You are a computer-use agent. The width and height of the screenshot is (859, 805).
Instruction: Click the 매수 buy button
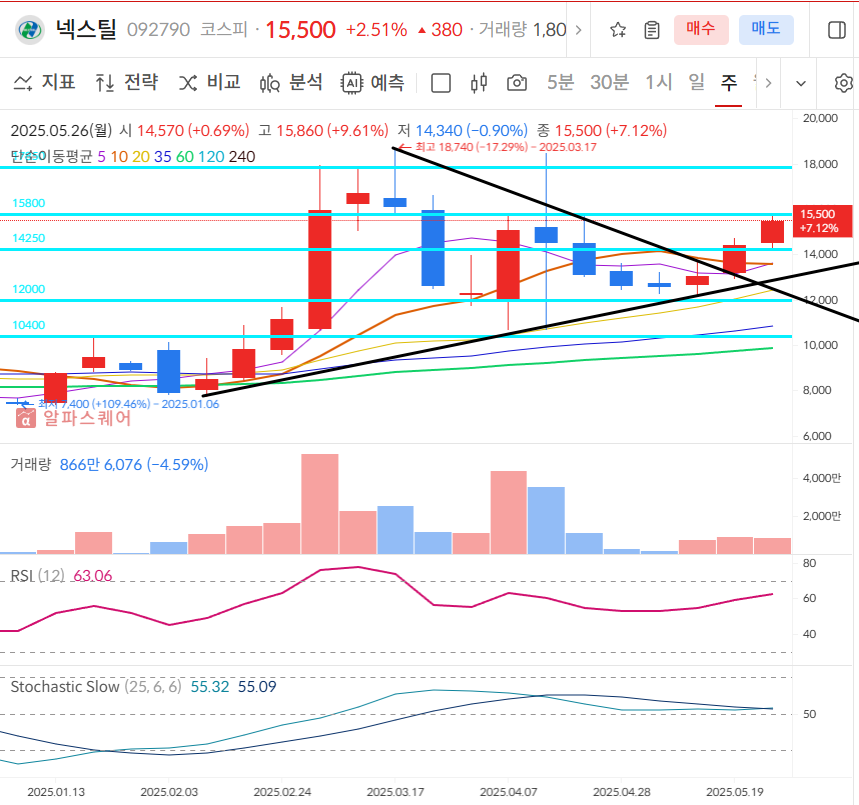coord(701,30)
